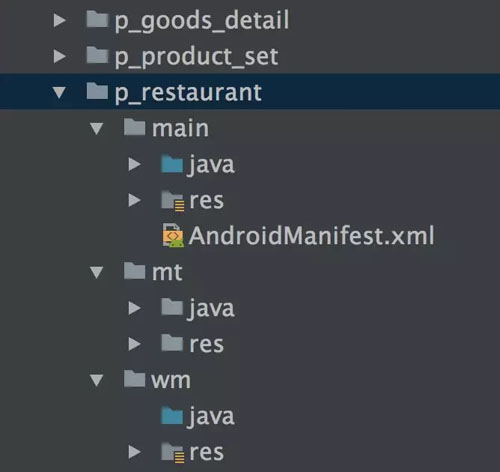The image size is (500, 472).
Task: Click the res resource folder icon under wm
Action: pos(173,452)
